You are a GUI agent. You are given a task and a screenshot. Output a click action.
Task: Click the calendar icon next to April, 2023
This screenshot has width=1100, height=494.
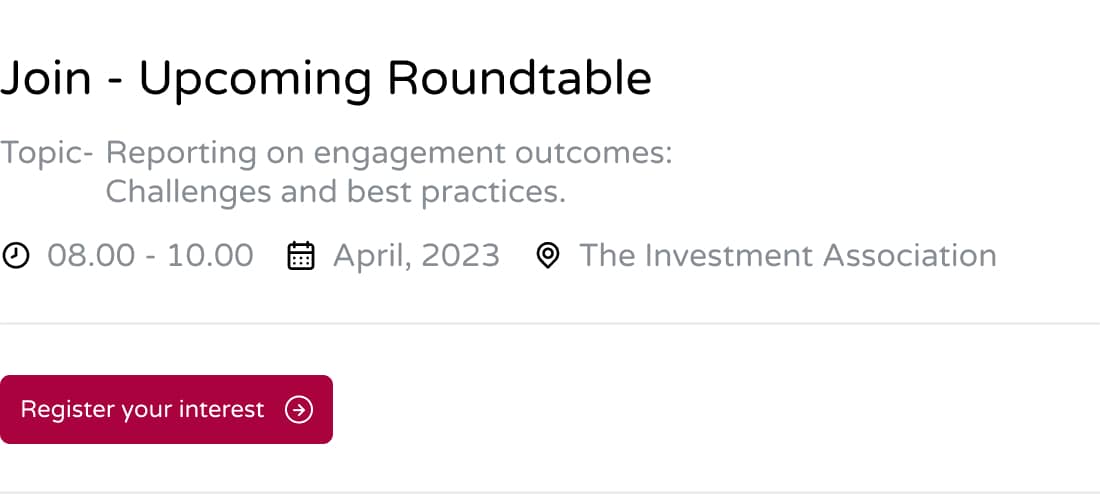(301, 255)
